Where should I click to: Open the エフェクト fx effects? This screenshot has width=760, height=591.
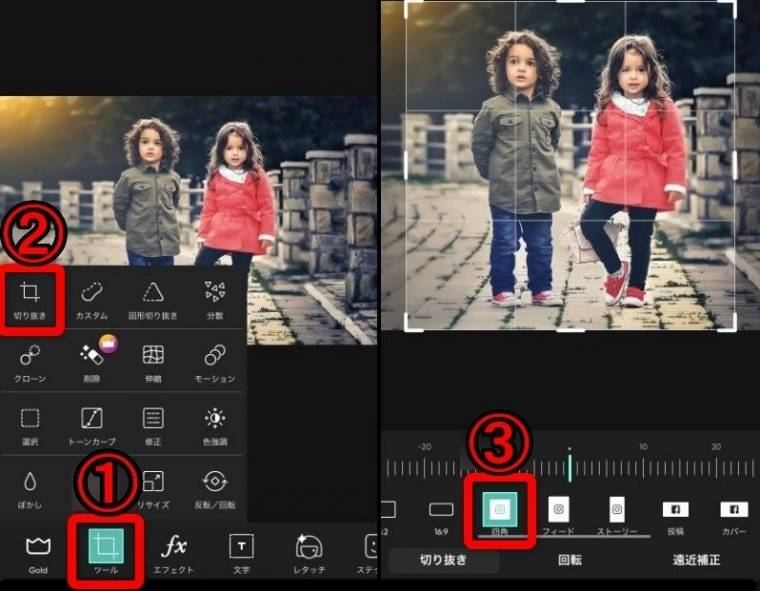174,554
